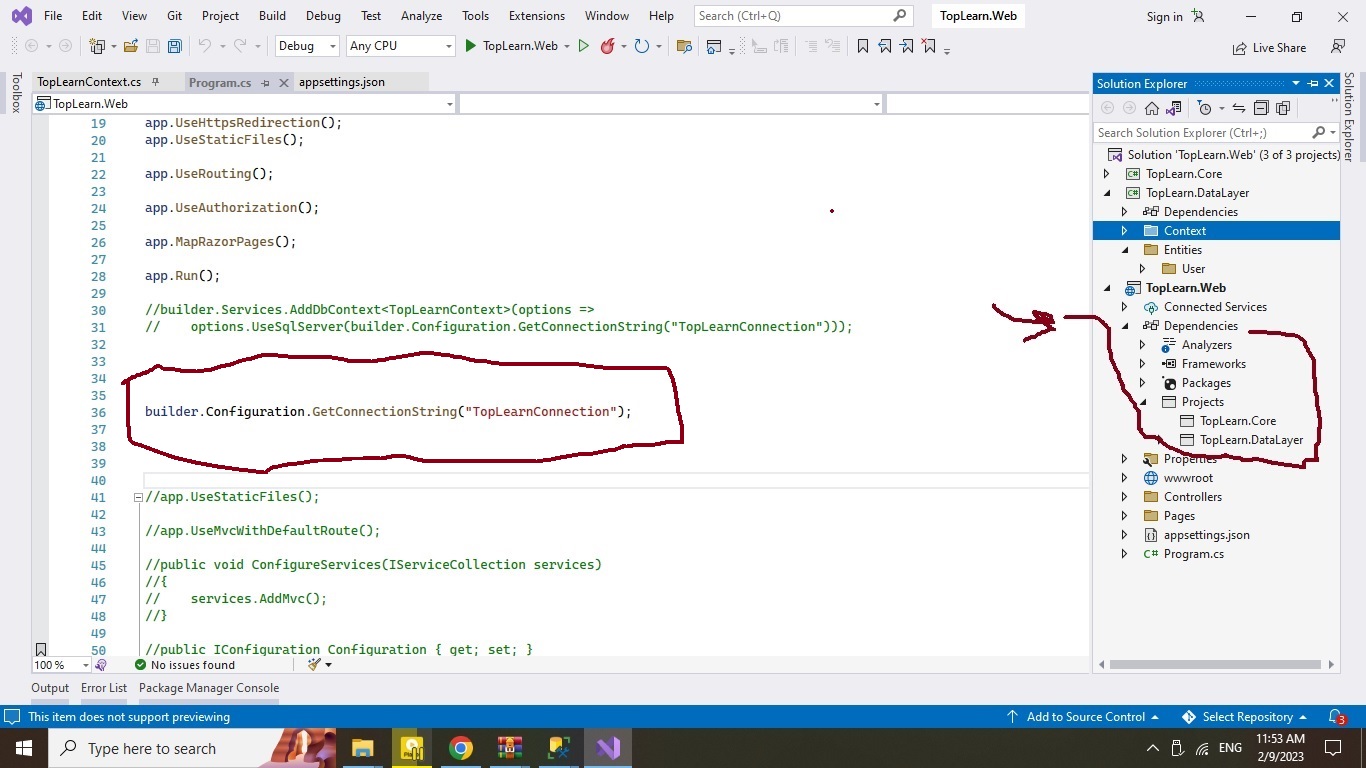Click the Search Solution Explorer field

[1201, 132]
